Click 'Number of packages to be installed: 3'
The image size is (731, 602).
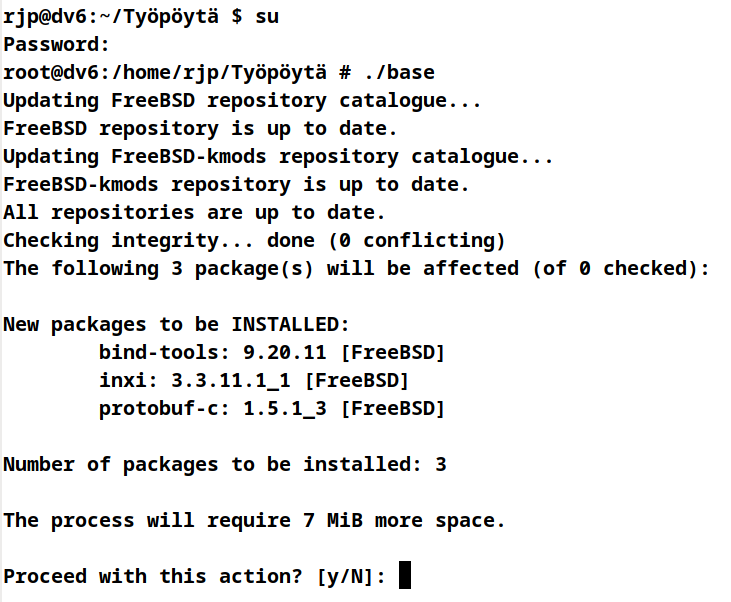point(225,464)
